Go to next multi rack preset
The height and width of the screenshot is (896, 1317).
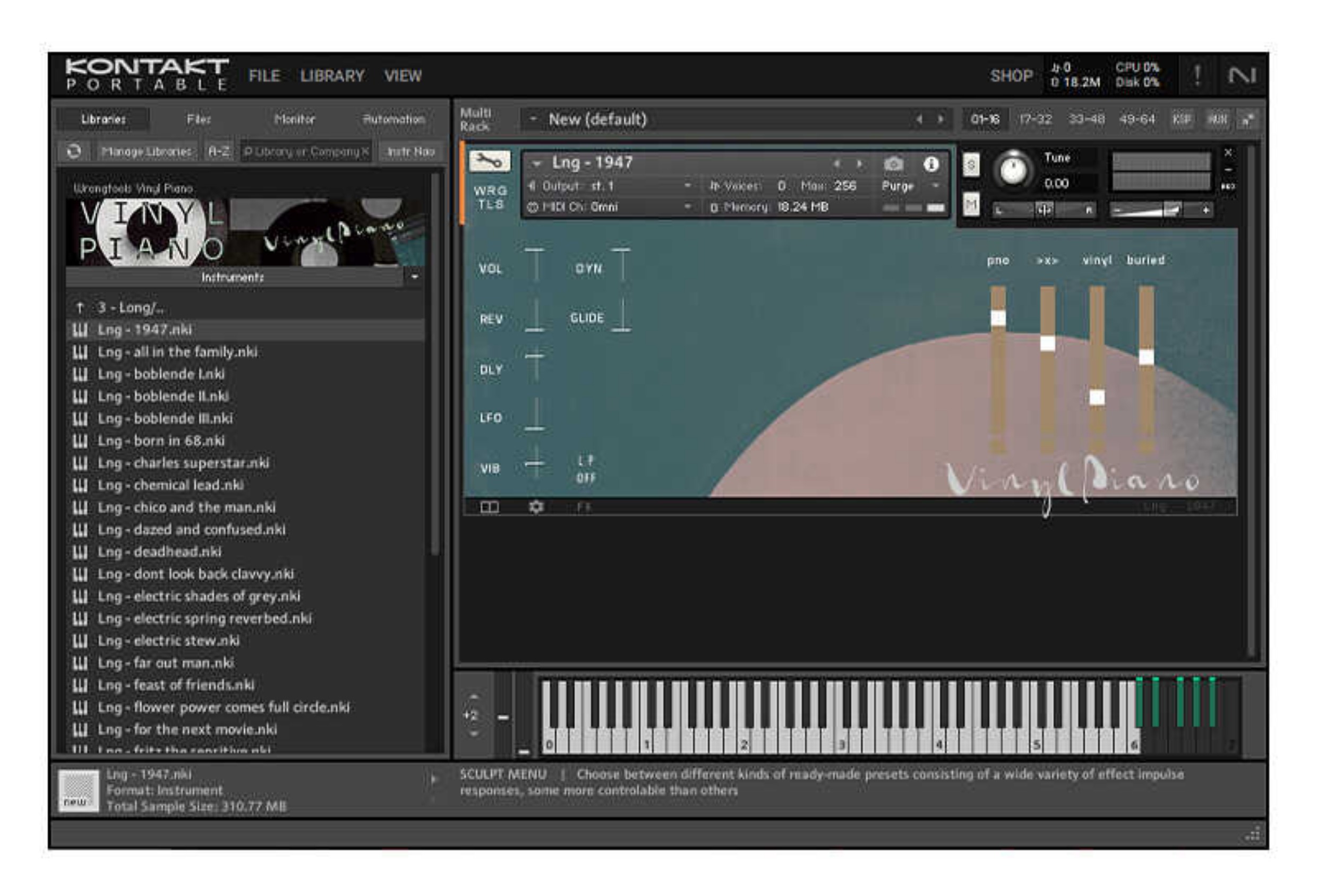[x=940, y=119]
